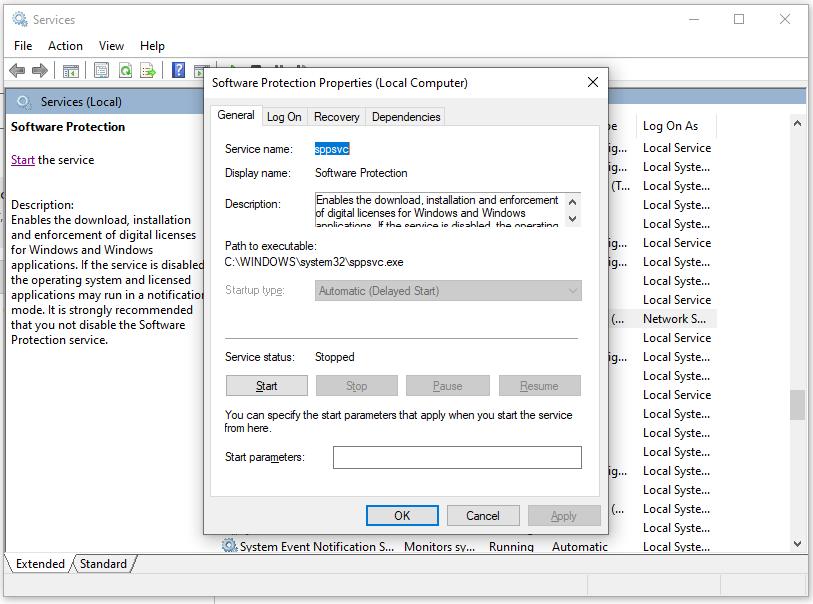Viewport: 813px width, 604px height.
Task: Click the Start the service link
Action: pos(23,160)
